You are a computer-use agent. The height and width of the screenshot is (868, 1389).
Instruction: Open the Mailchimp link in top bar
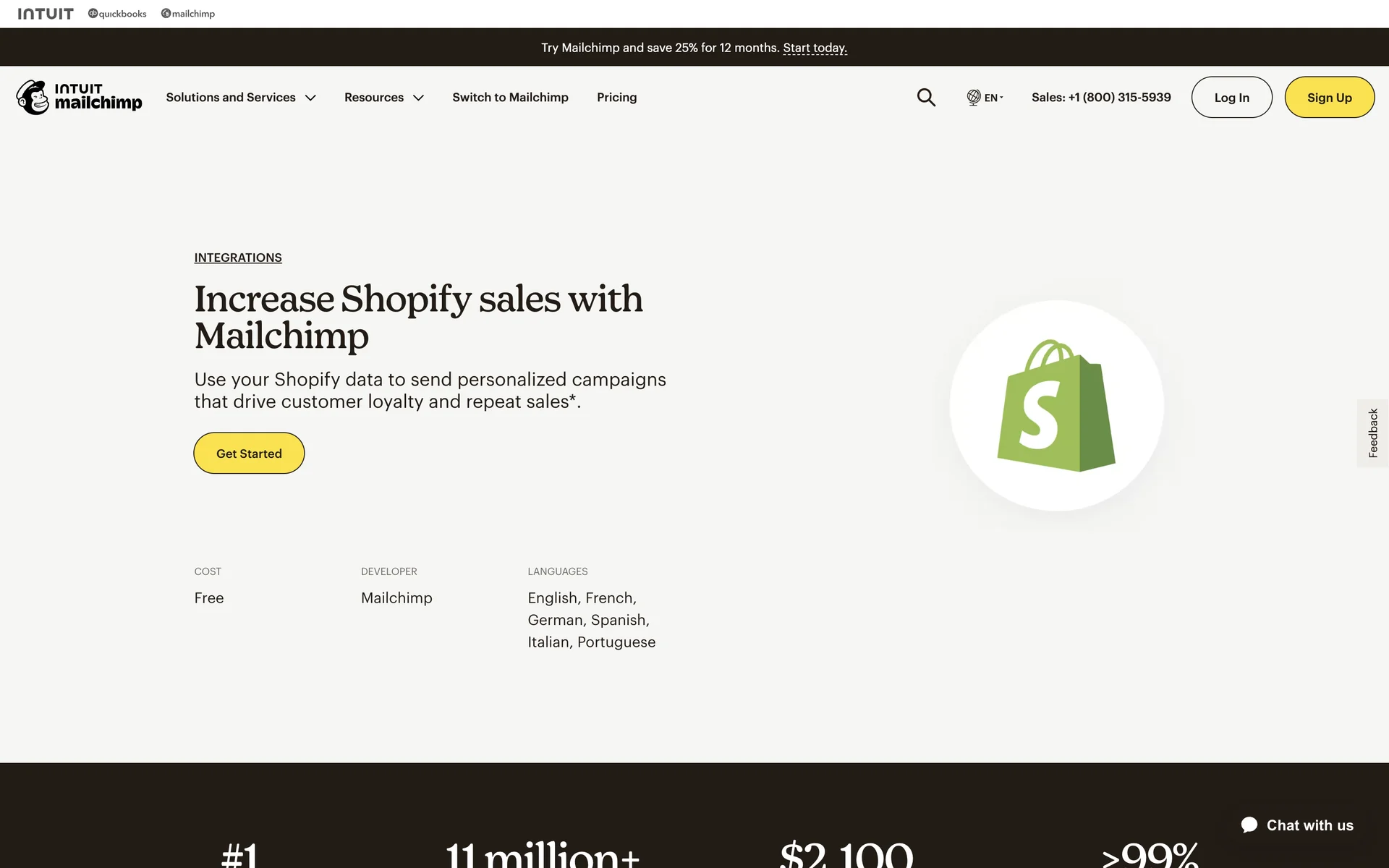[188, 14]
